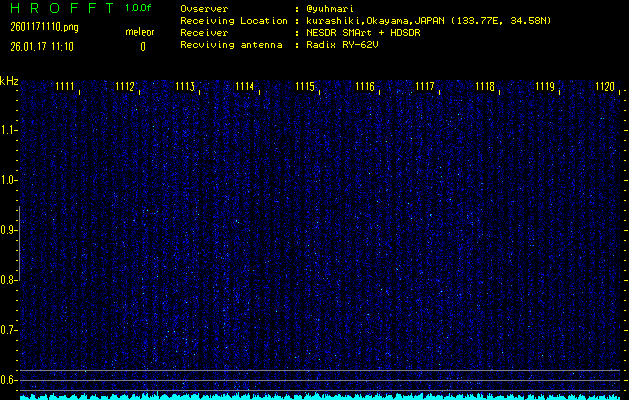Click the 1111 time marker

[x=65, y=87]
